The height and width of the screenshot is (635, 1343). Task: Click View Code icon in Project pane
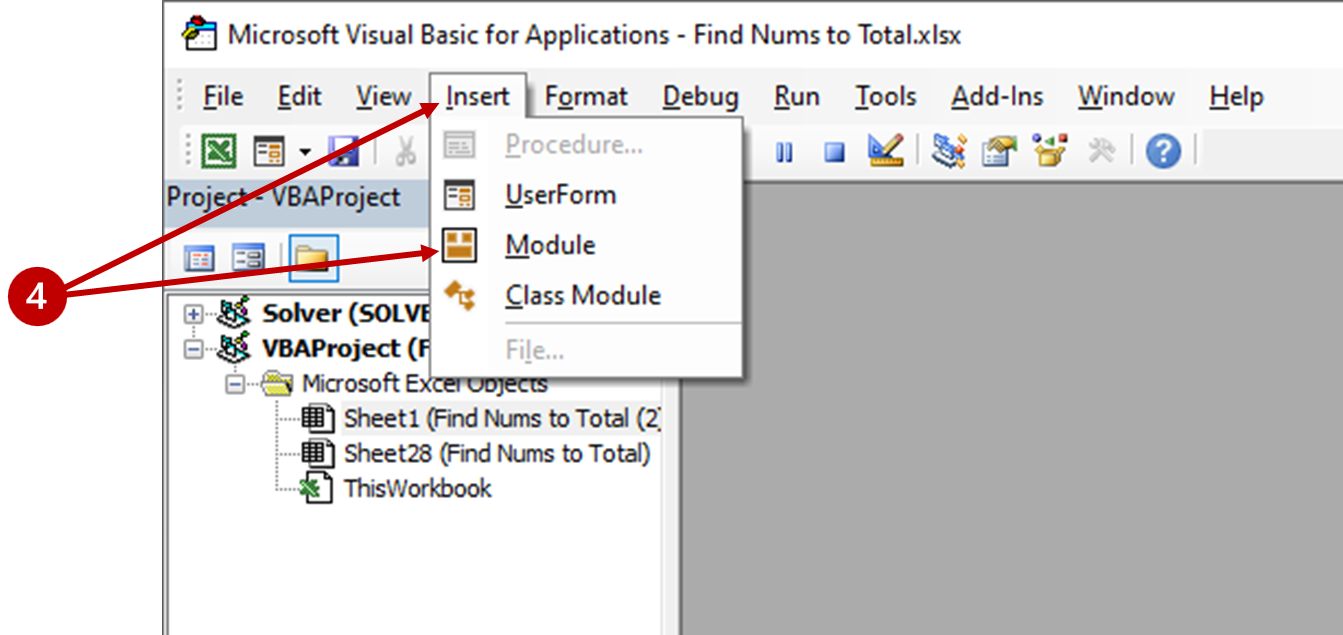pos(200,259)
